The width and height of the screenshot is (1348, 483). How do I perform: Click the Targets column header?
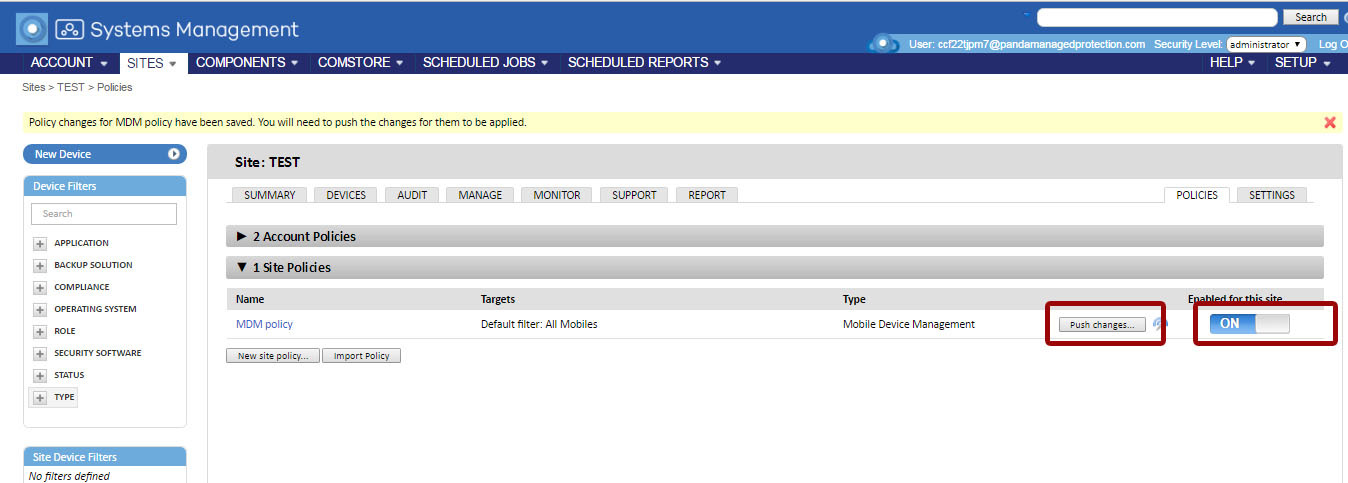498,299
